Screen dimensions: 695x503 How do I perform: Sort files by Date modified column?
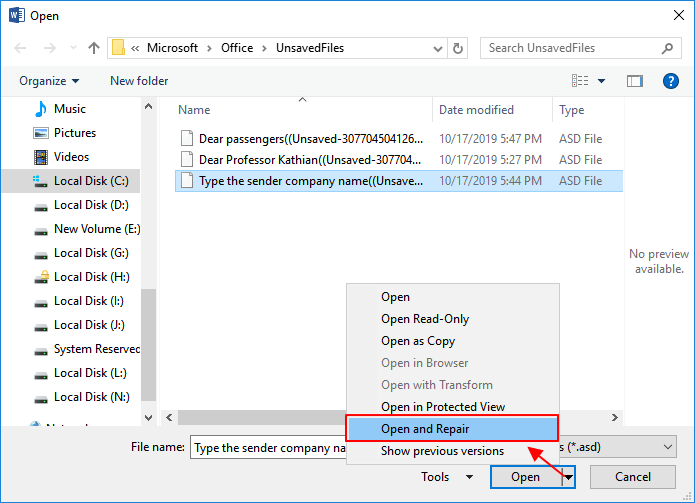476,110
